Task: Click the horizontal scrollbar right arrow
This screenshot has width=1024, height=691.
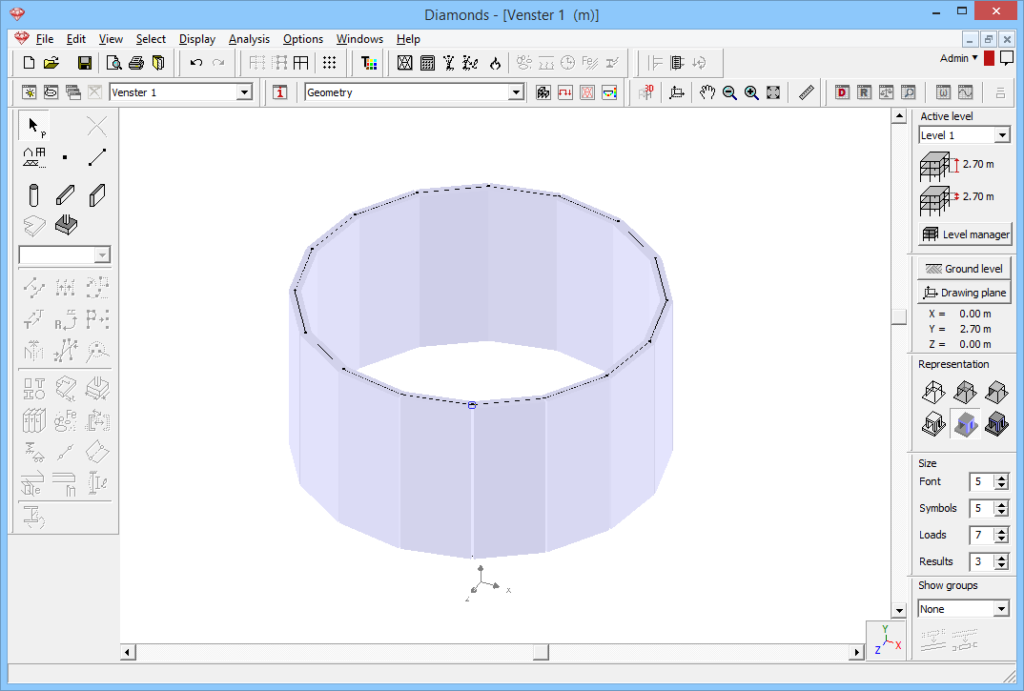Action: tap(857, 652)
